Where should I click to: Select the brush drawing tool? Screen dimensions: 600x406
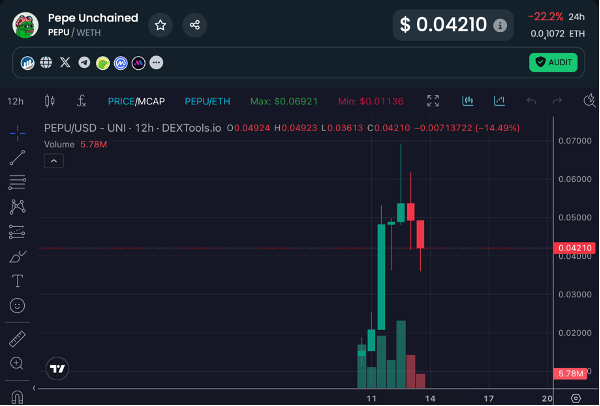[x=17, y=257]
